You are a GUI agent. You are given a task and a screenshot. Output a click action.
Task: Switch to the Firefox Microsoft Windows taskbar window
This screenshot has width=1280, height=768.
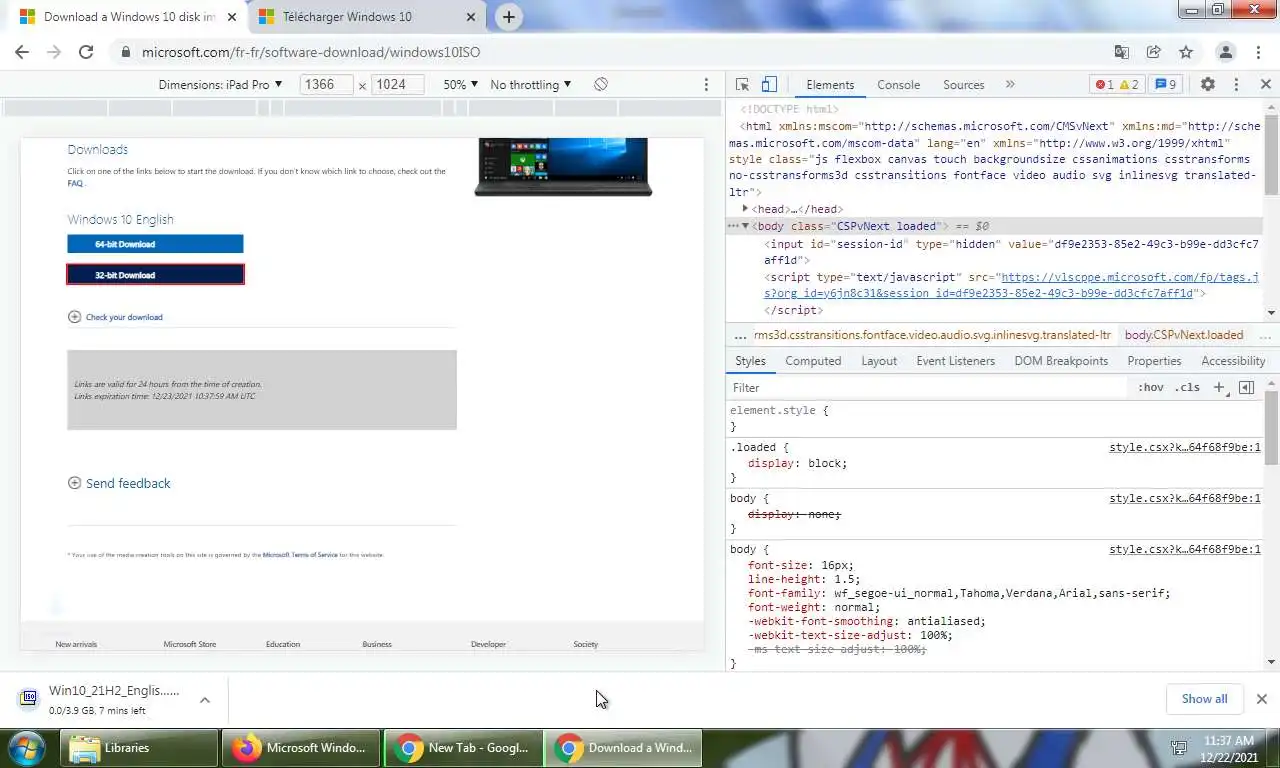click(301, 748)
